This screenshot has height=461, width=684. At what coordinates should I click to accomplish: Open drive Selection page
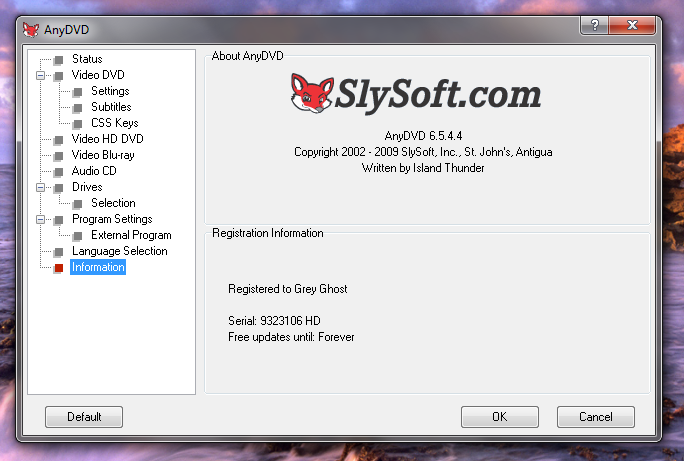pos(113,203)
